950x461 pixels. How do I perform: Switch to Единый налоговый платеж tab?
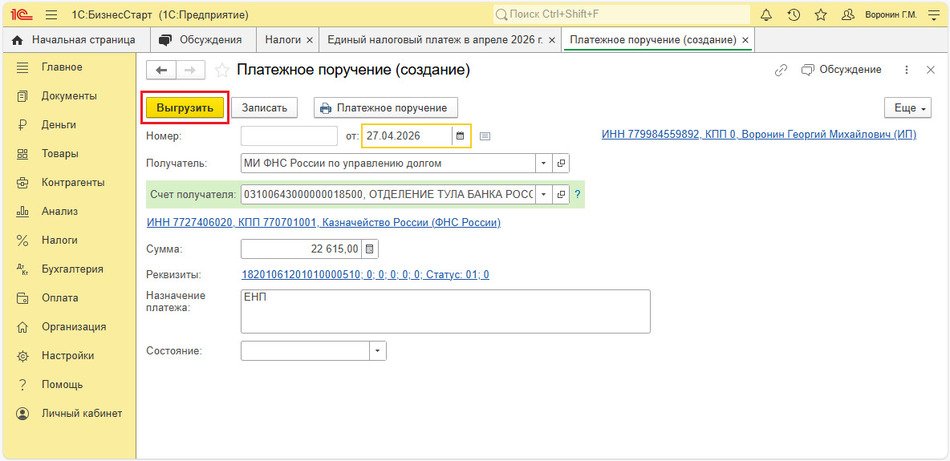(x=435, y=40)
